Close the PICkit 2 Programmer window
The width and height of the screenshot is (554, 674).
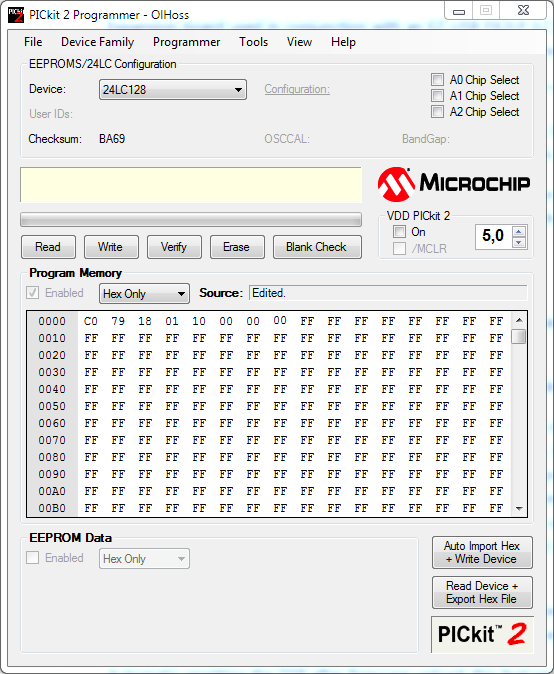point(523,11)
